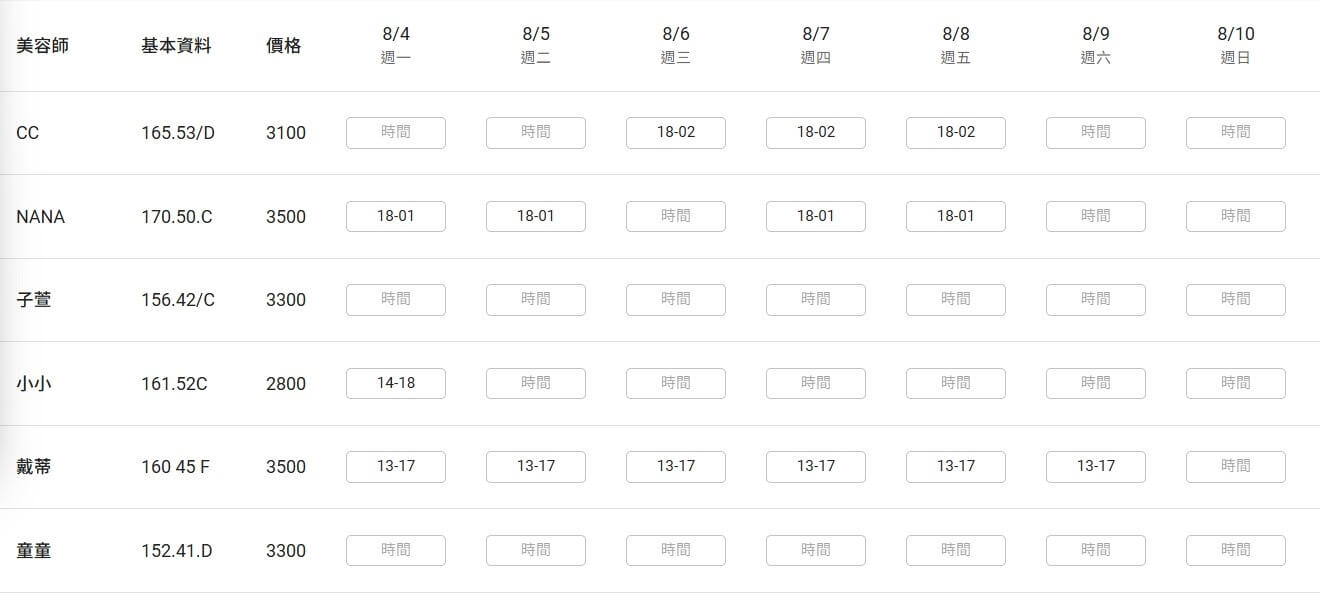Screen dimensions: 1320x596
Task: Click CC's empty 8/4 time field
Action: click(x=396, y=132)
